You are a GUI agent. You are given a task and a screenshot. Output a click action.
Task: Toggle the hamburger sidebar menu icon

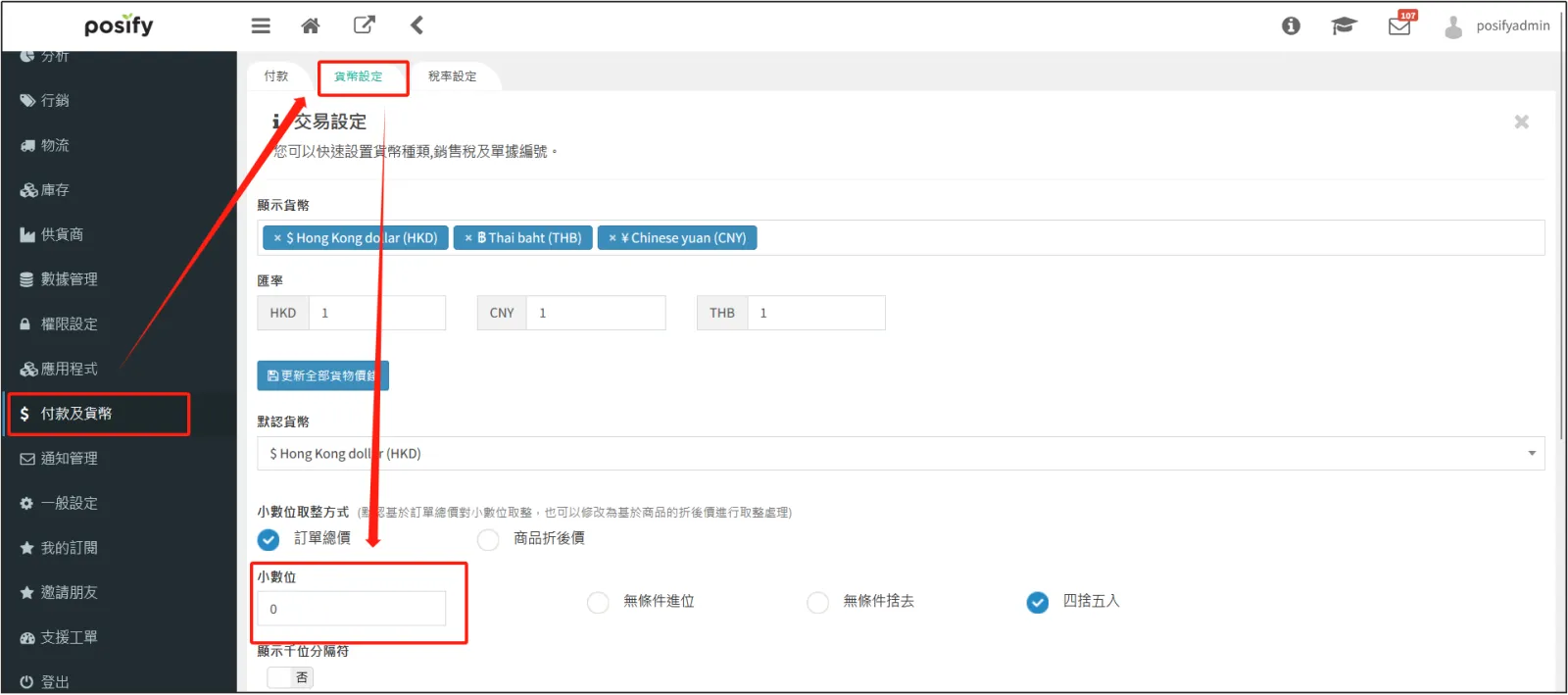click(x=261, y=25)
